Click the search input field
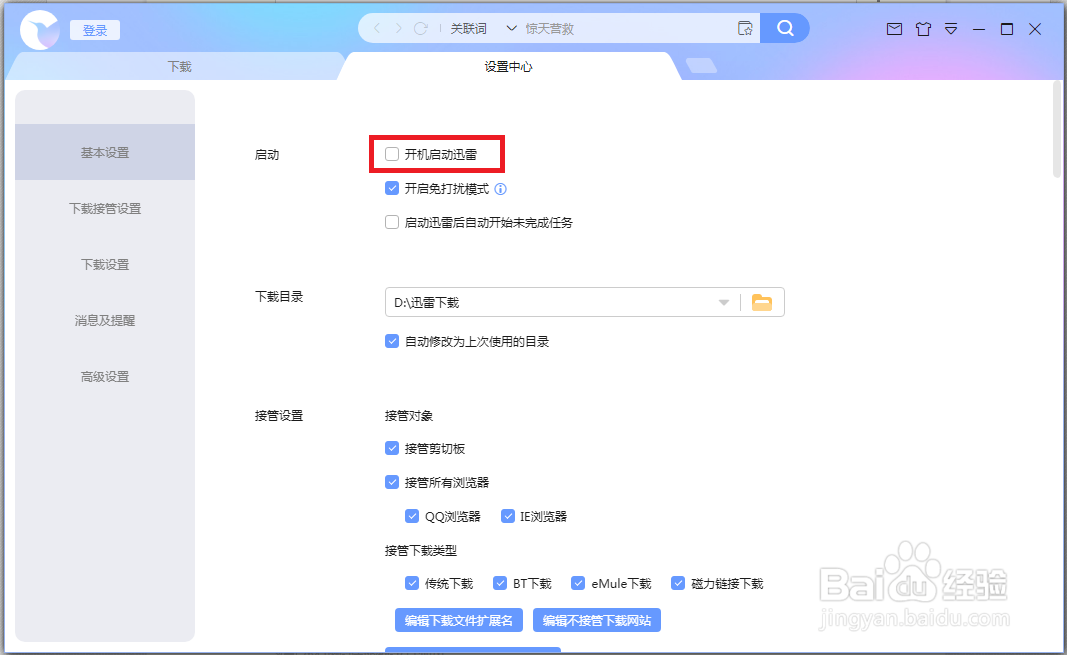Viewport: 1067px width, 655px height. (626, 29)
